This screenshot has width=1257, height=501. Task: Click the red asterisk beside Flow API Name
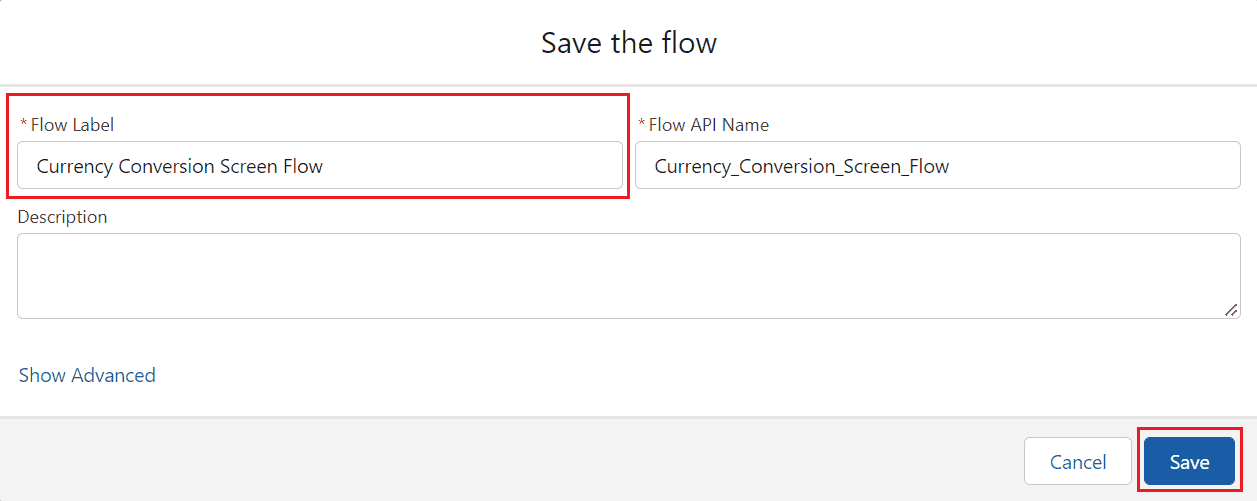coord(642,123)
